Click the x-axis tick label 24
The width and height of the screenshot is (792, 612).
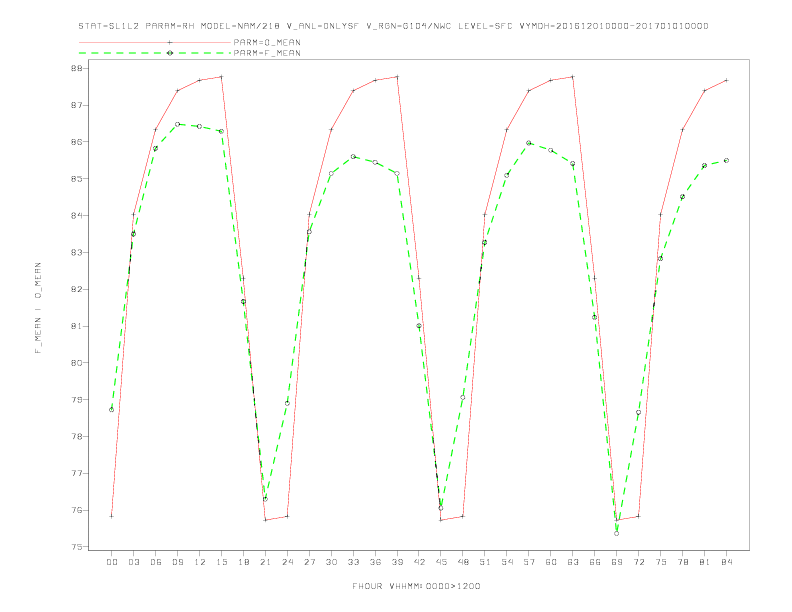(287, 562)
